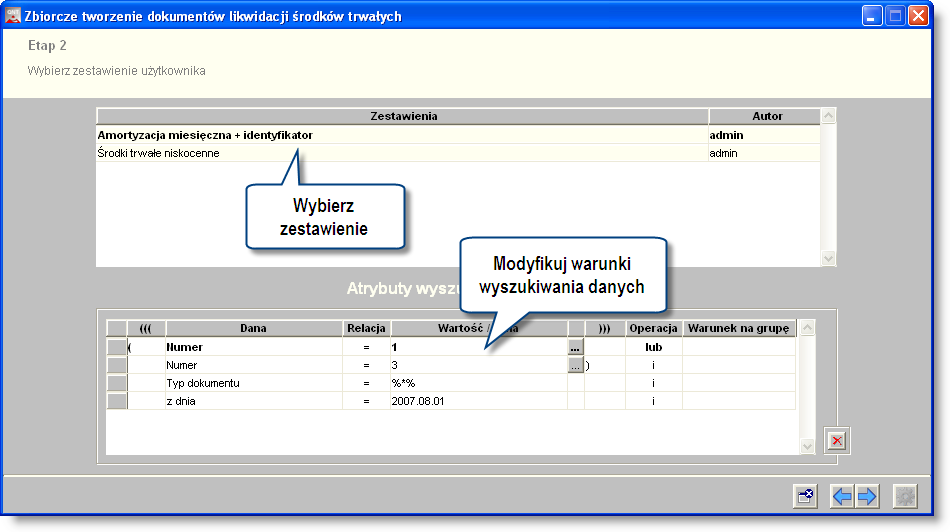The height and width of the screenshot is (532, 950).
Task: Click the Relacja column header
Action: coord(366,328)
